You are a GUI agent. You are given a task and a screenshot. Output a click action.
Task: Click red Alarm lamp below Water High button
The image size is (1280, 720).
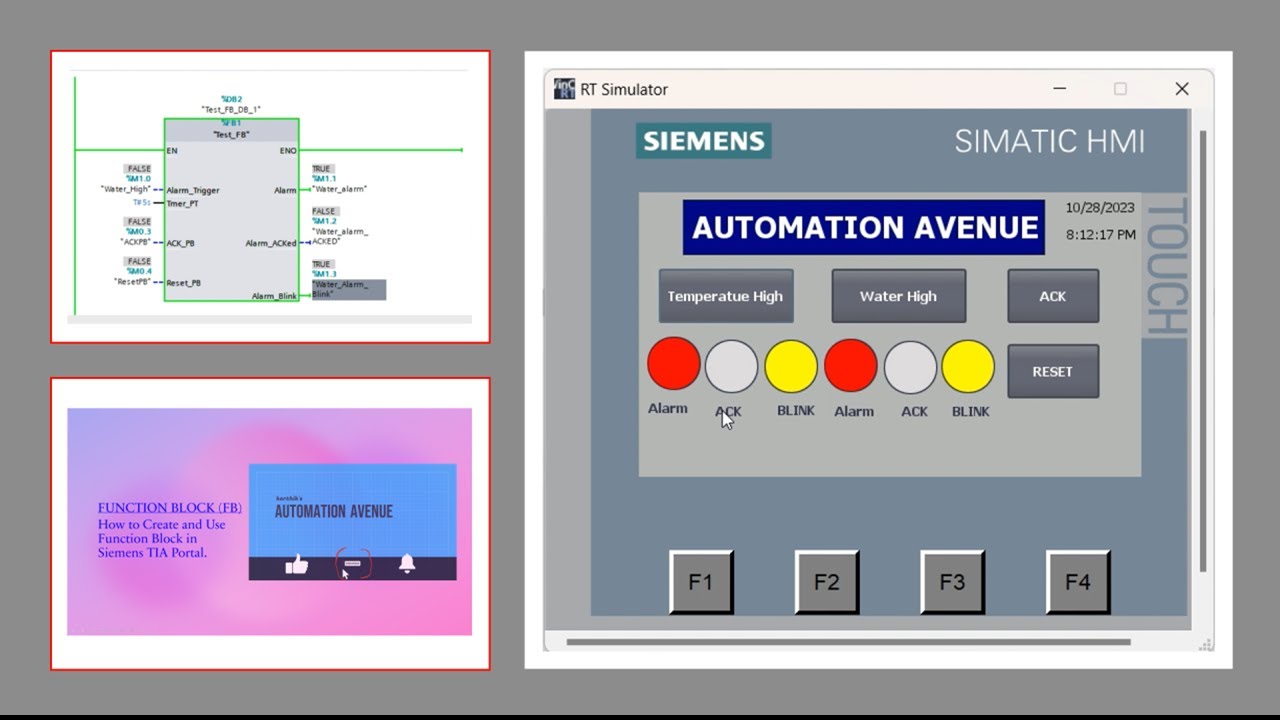coord(851,365)
